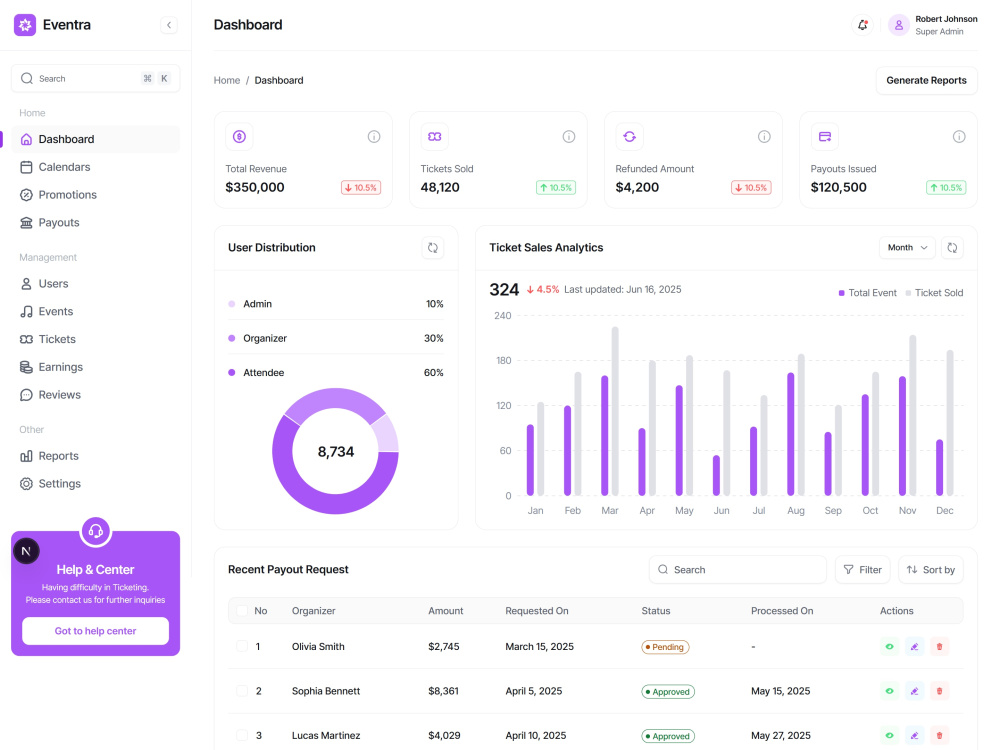Show info for Total Revenue card
Screen dimensions: 1000x750
coord(374,136)
